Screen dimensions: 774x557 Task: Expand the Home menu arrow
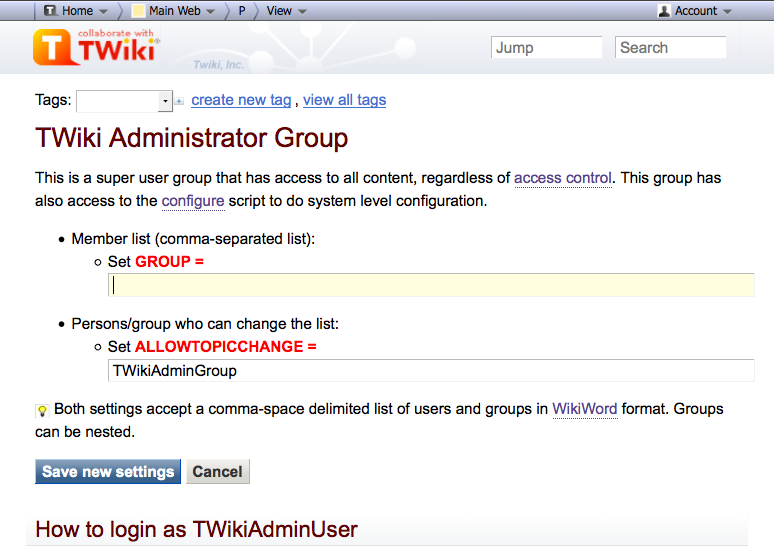point(102,12)
